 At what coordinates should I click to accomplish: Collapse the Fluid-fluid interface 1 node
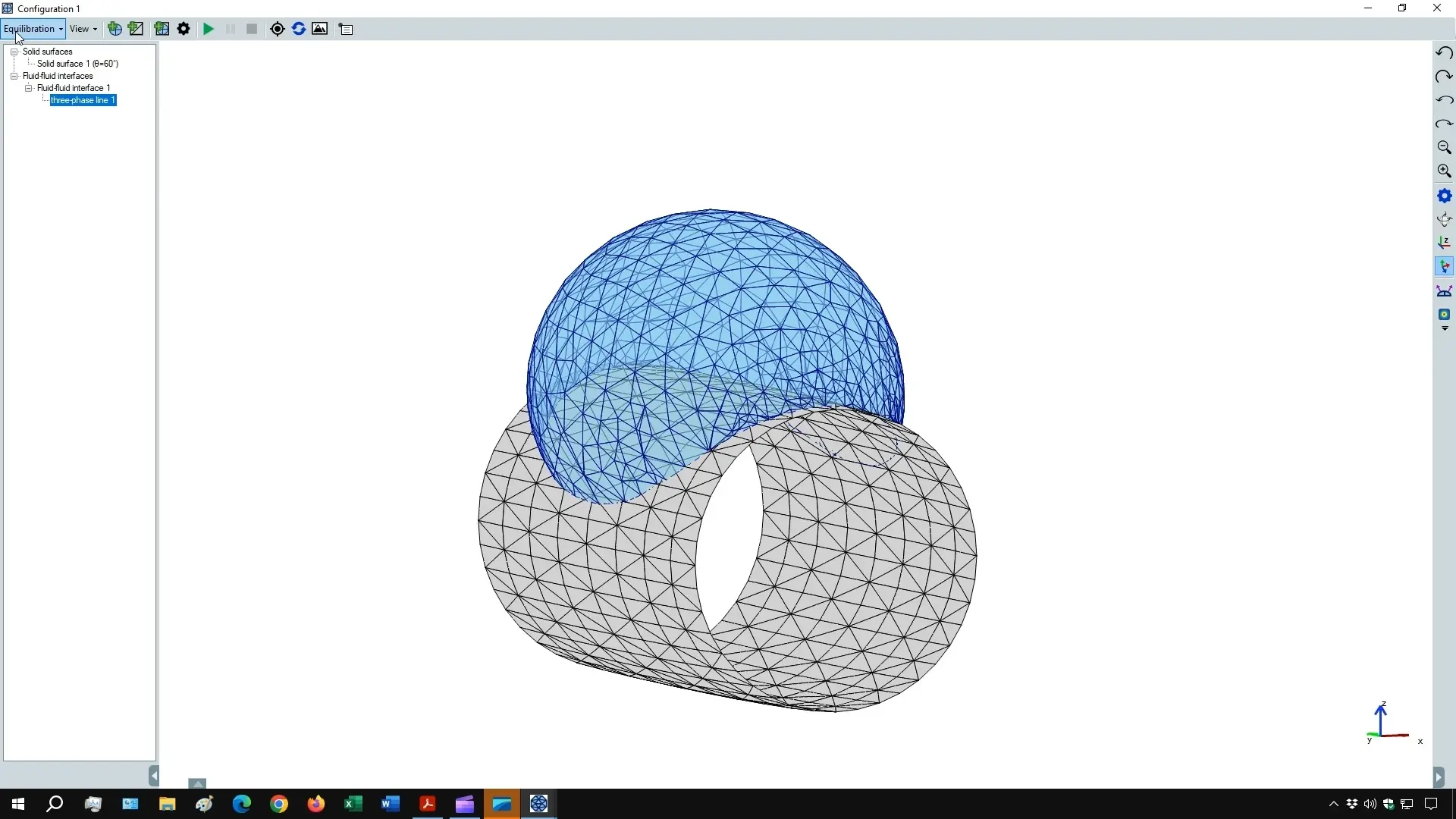[28, 88]
